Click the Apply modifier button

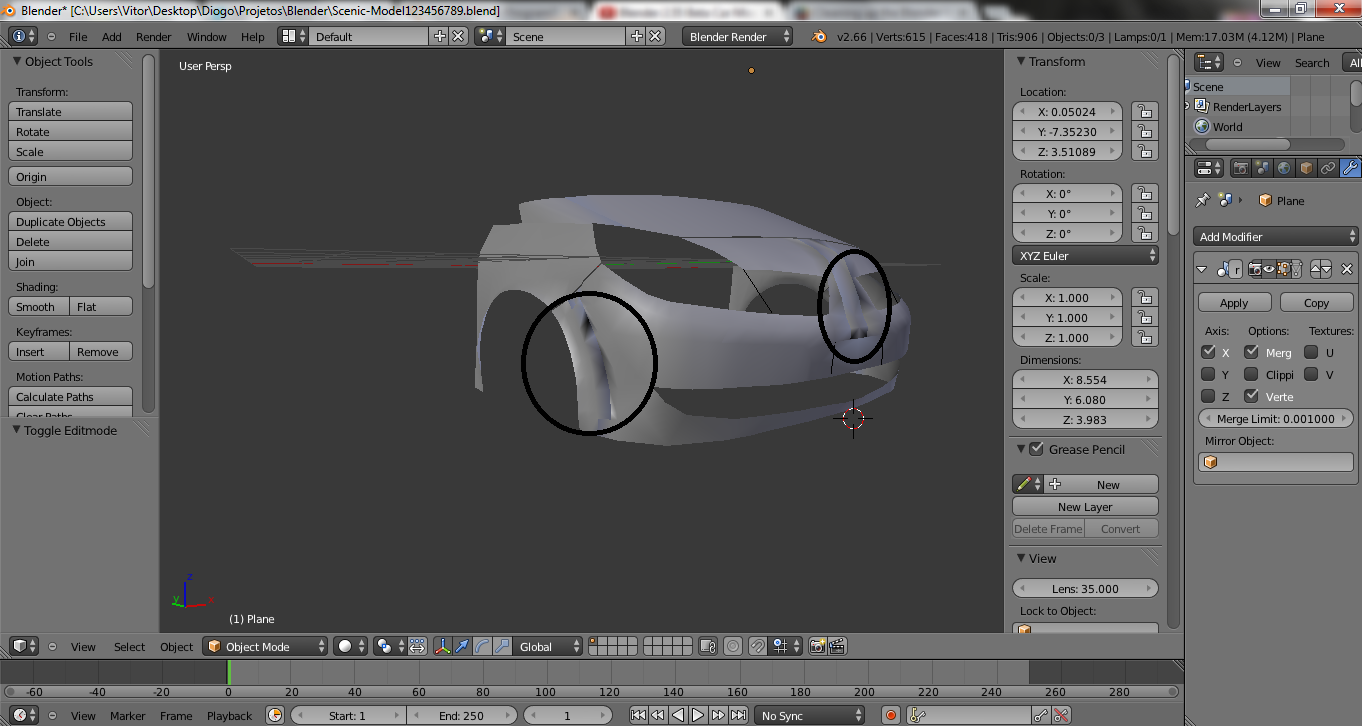tap(1234, 303)
